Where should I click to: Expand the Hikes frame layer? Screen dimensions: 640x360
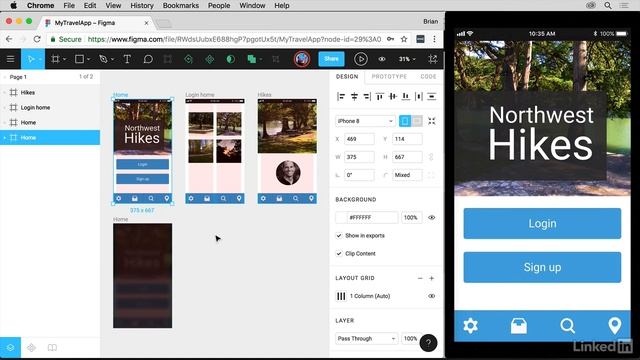click(x=4, y=93)
